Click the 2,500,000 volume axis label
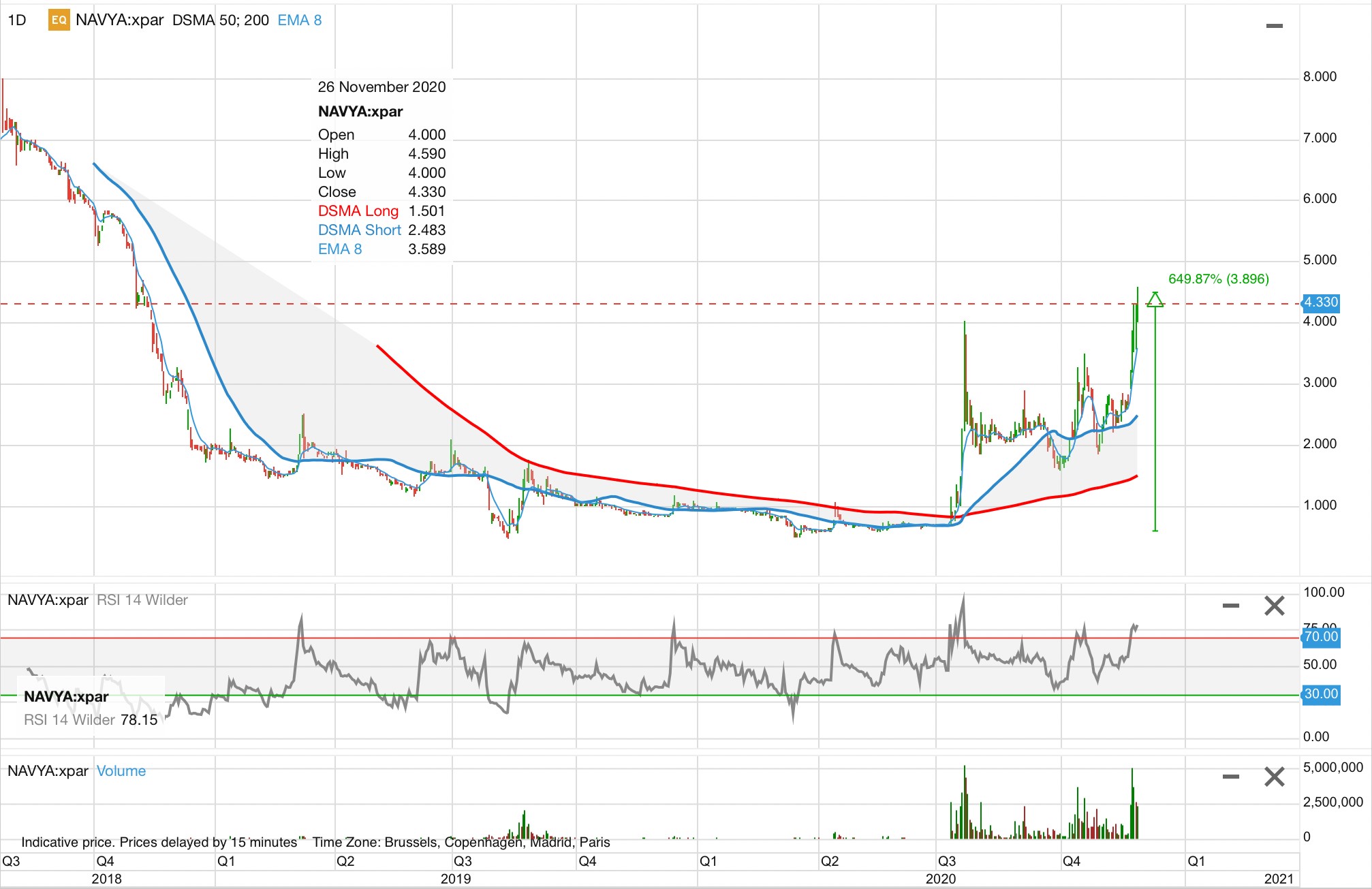 (1333, 802)
